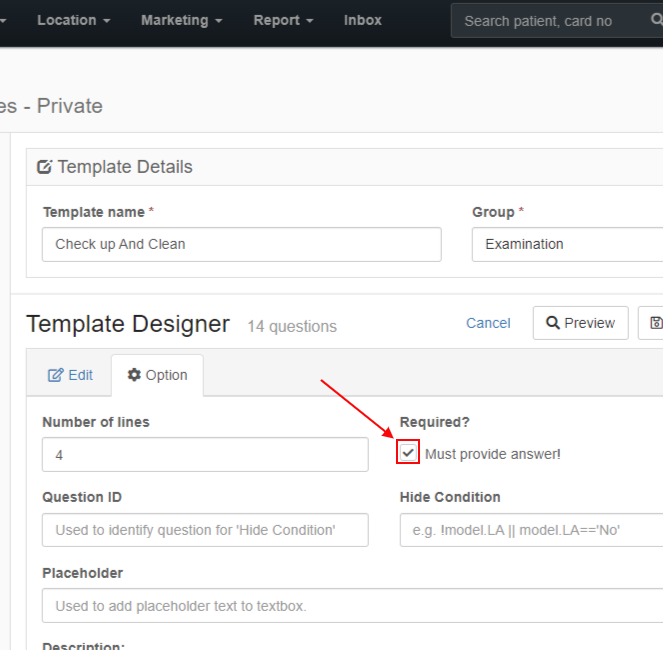Click the gear icon on Option tab

(134, 375)
